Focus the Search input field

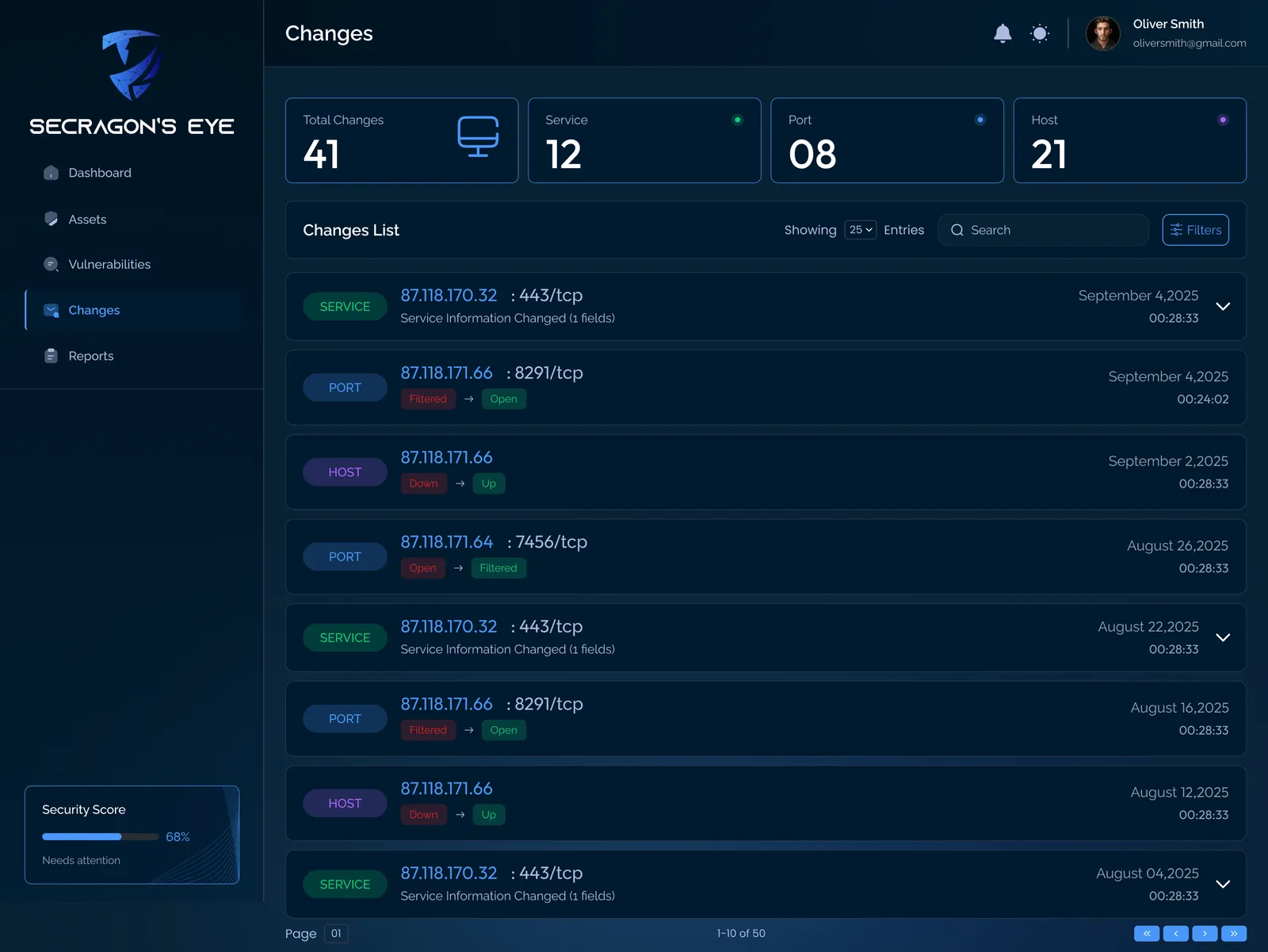coord(1043,230)
